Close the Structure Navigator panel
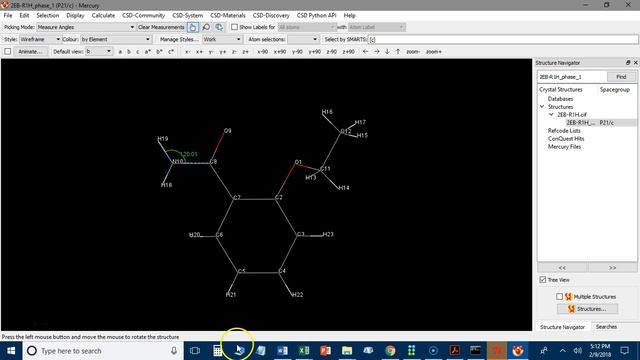640x360 pixels. point(635,62)
